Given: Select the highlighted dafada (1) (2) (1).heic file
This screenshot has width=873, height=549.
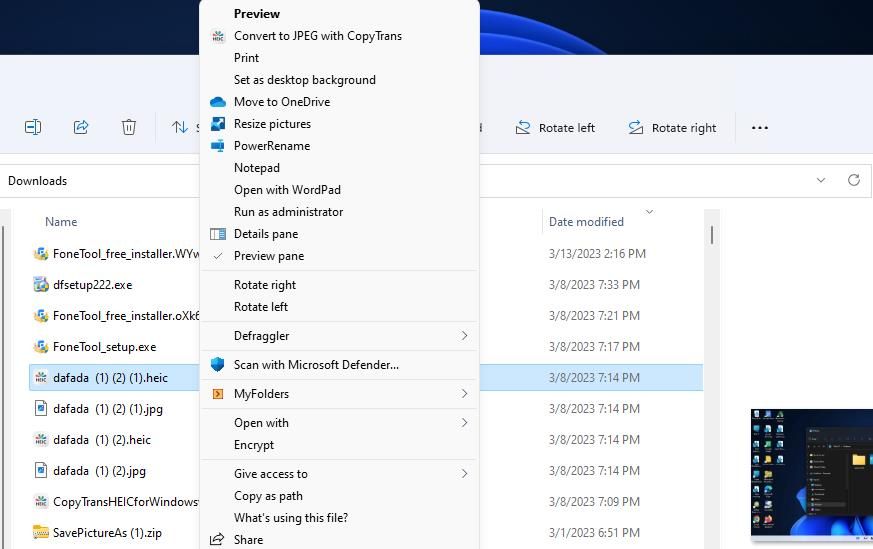Looking at the screenshot, I should (110, 378).
